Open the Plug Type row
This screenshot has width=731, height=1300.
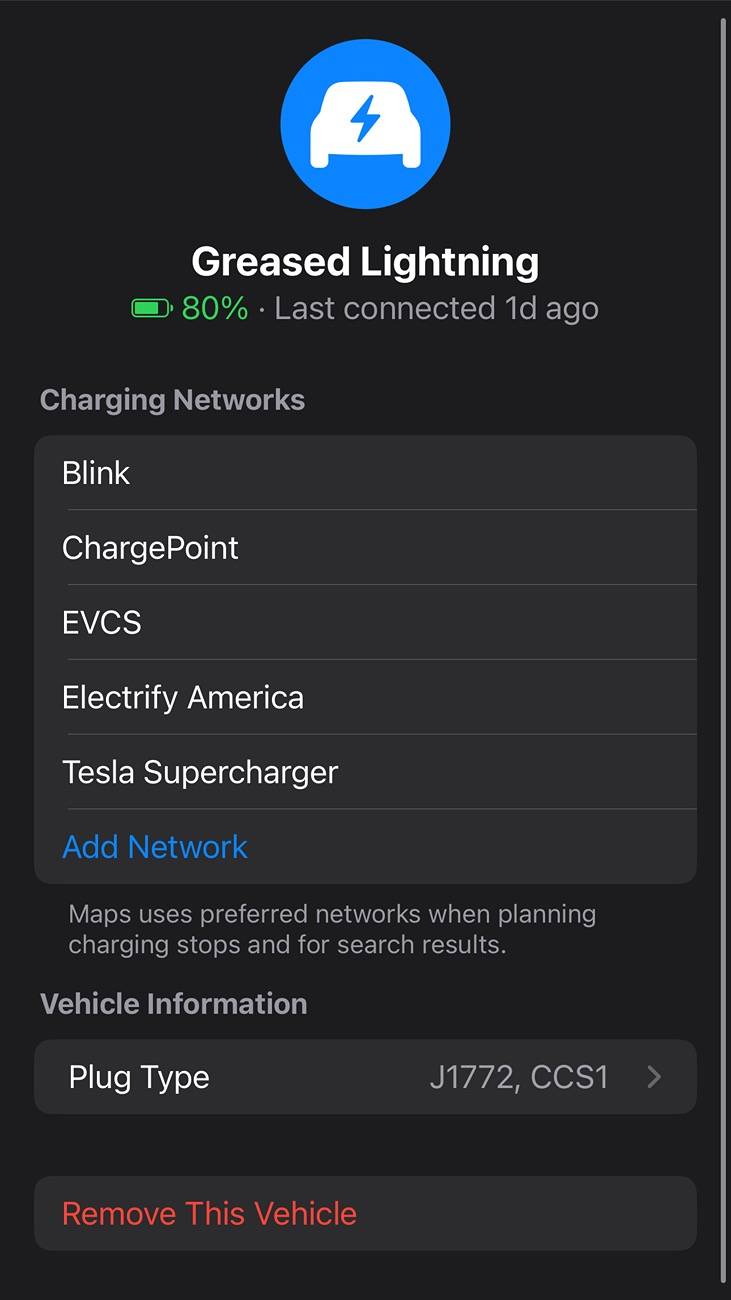(x=365, y=1077)
